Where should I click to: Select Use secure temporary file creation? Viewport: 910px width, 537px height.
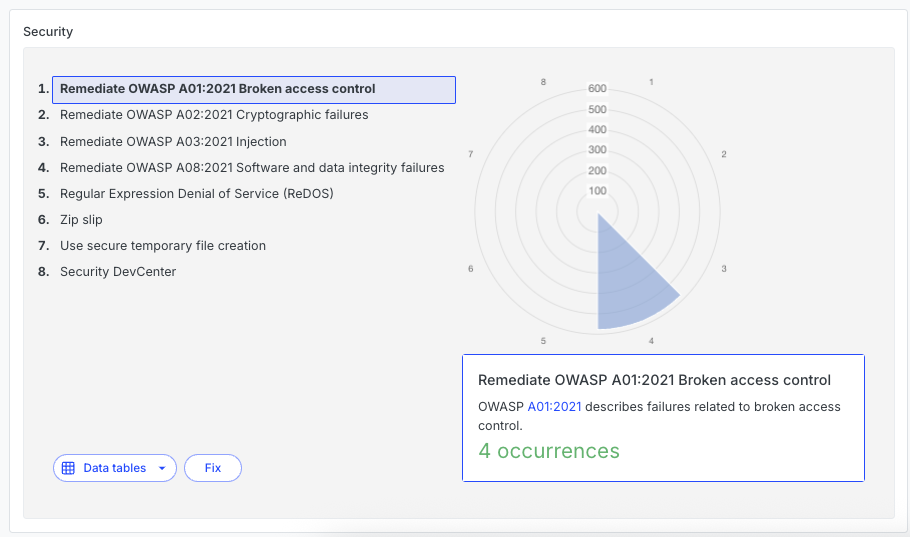[163, 246]
